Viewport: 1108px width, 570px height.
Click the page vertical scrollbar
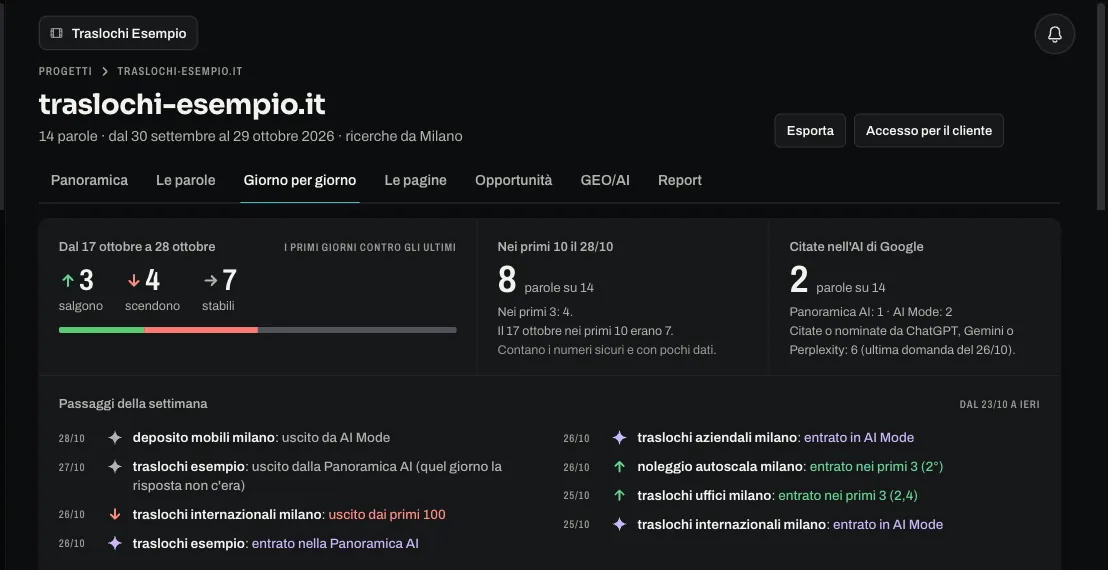click(x=1100, y=106)
